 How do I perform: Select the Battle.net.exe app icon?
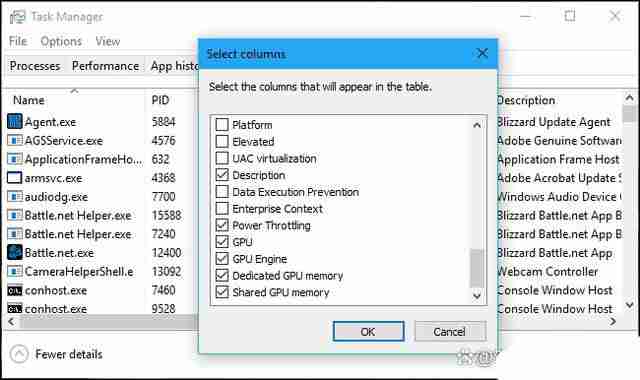click(14, 252)
